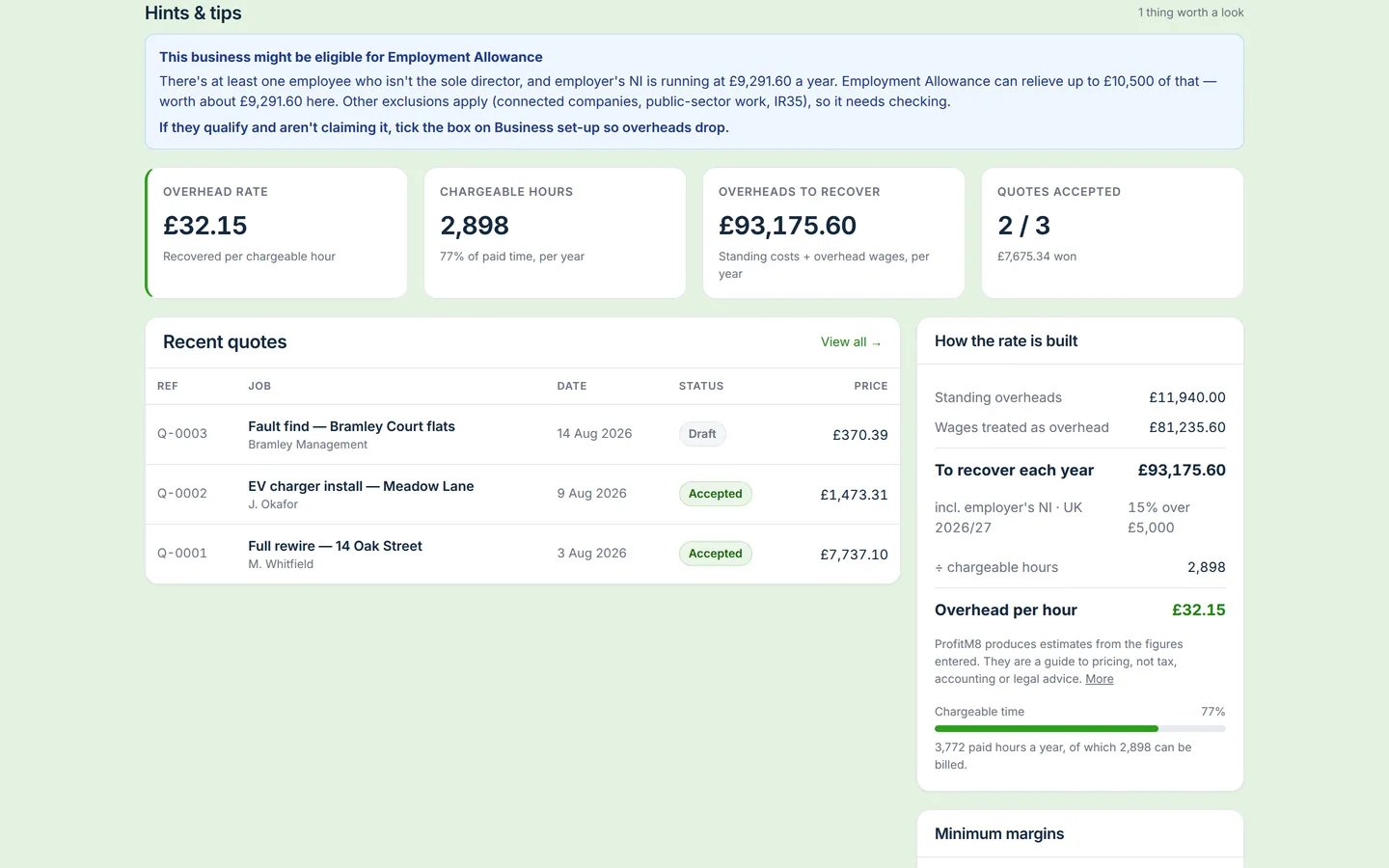
Task: Select the Overhead Rate summary card
Action: [276, 233]
